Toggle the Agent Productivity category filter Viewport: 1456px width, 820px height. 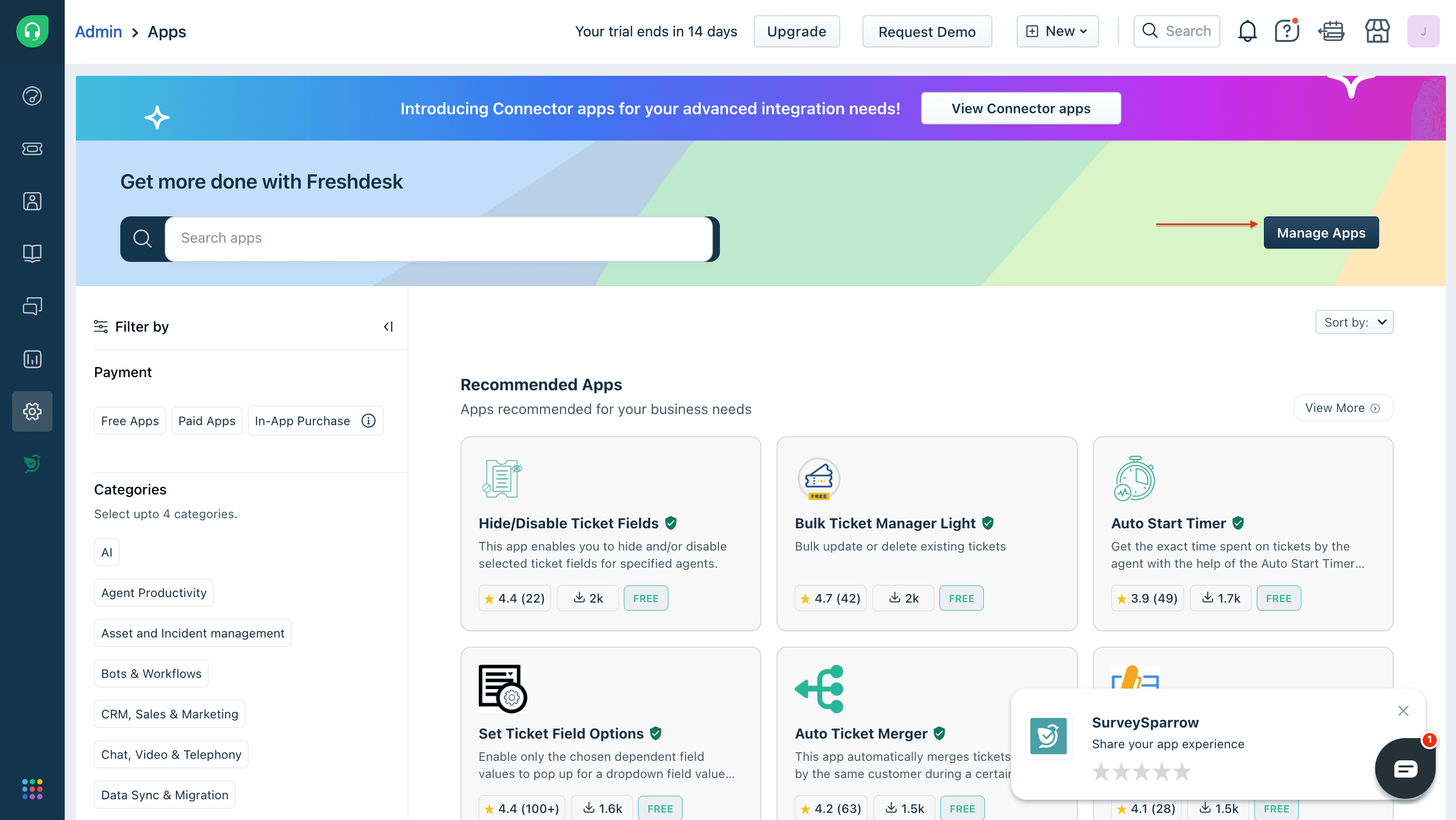[x=153, y=593]
